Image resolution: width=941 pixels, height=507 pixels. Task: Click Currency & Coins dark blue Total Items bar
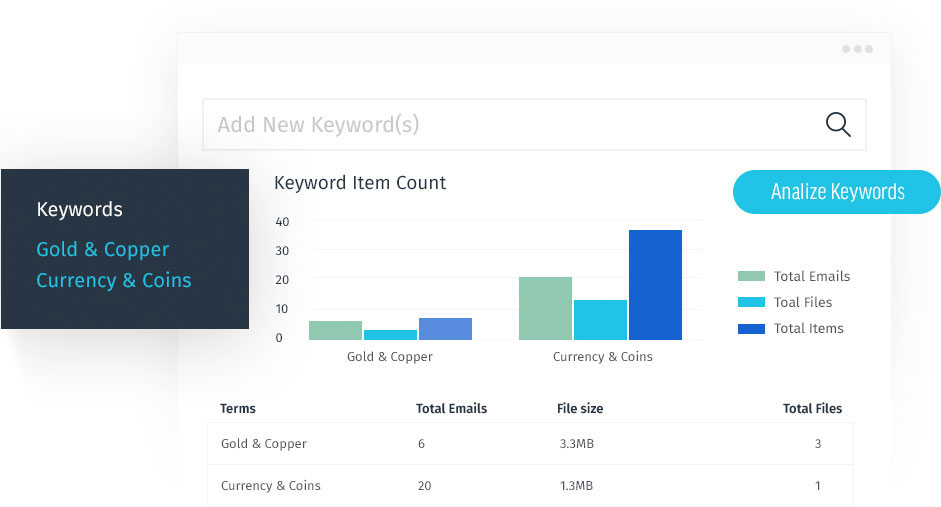tap(655, 285)
